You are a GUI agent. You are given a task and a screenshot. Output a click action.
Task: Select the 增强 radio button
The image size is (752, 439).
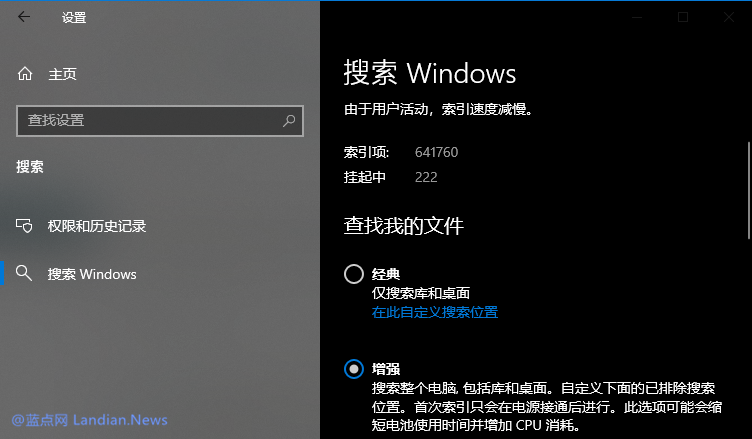(354, 369)
